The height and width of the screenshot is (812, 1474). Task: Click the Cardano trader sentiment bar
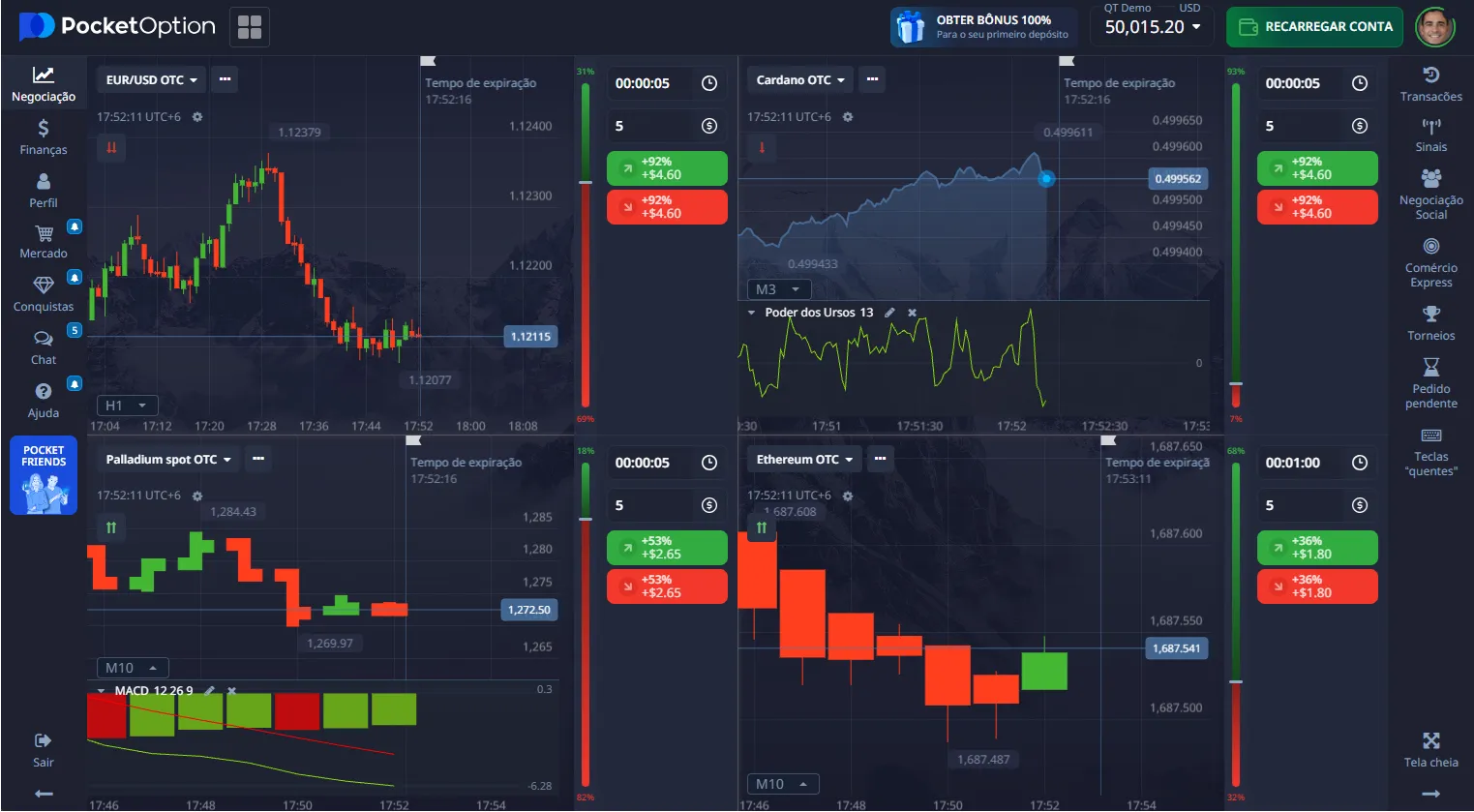(x=1236, y=245)
